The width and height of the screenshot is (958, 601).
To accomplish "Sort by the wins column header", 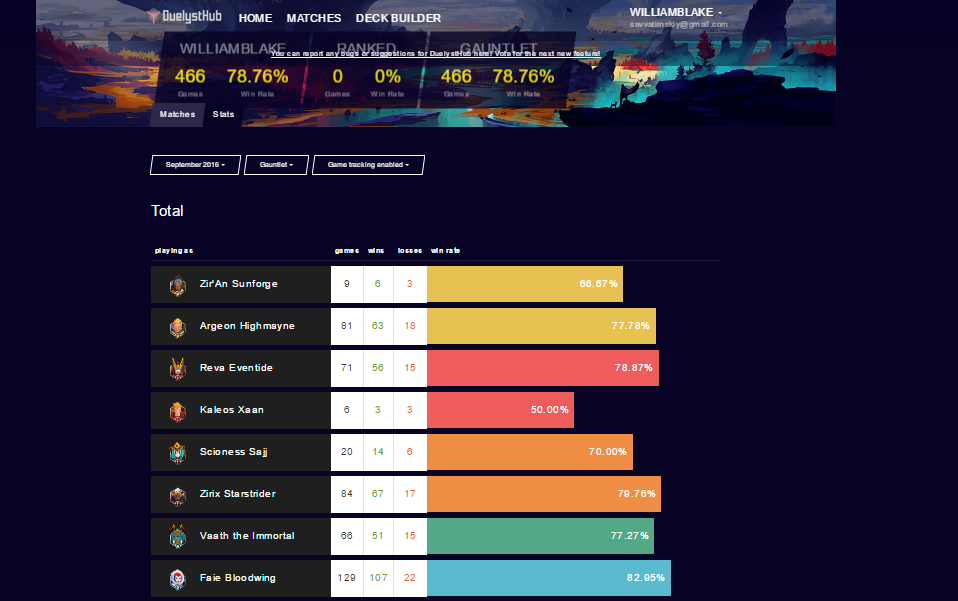I will click(x=376, y=250).
